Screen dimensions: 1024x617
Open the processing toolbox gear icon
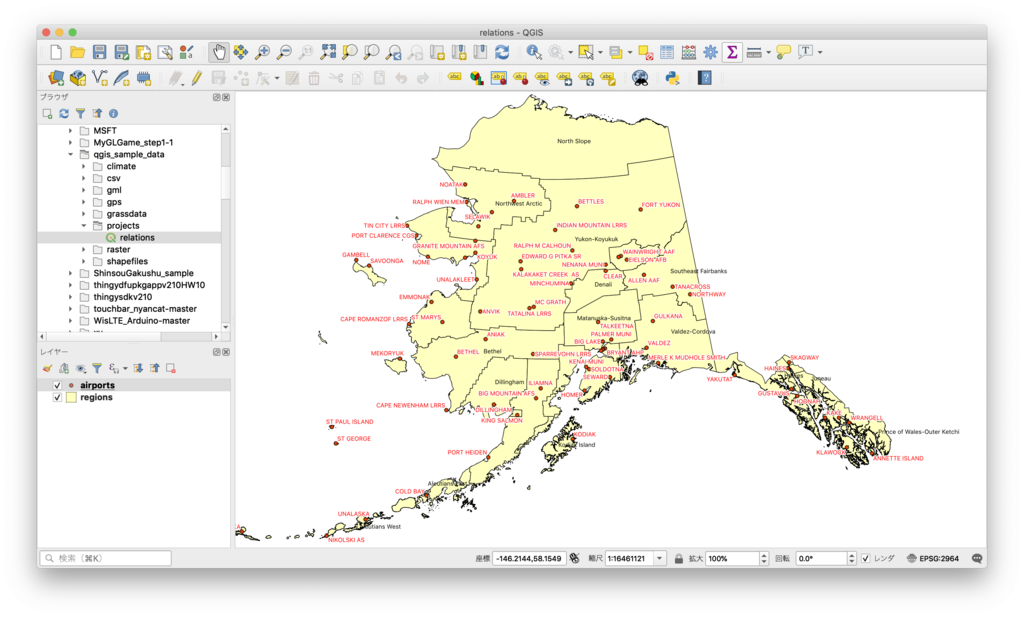tap(710, 52)
